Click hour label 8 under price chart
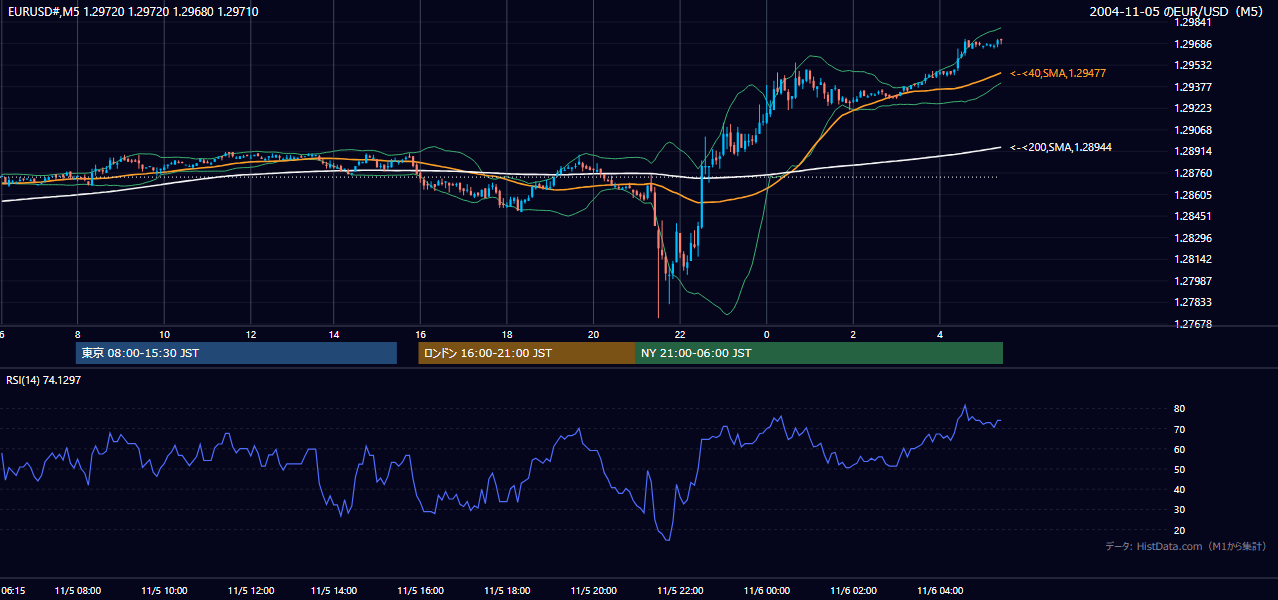 click(78, 334)
